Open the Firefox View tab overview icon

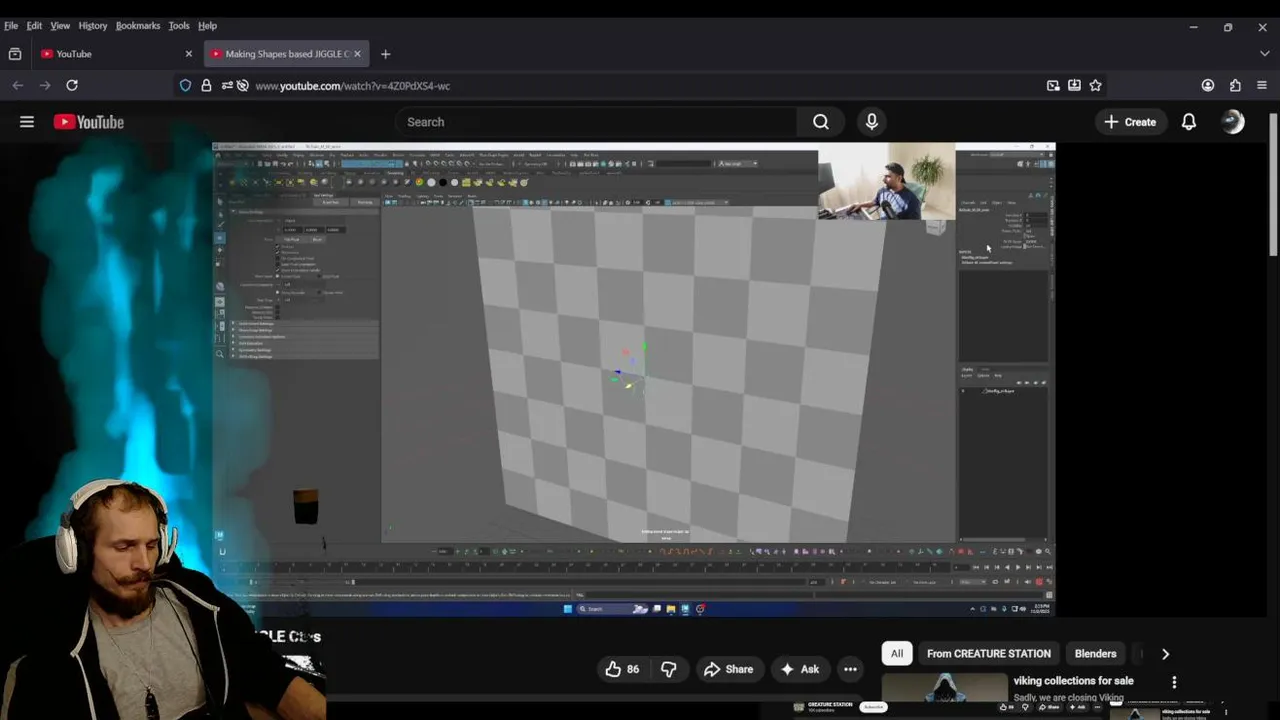(x=15, y=54)
